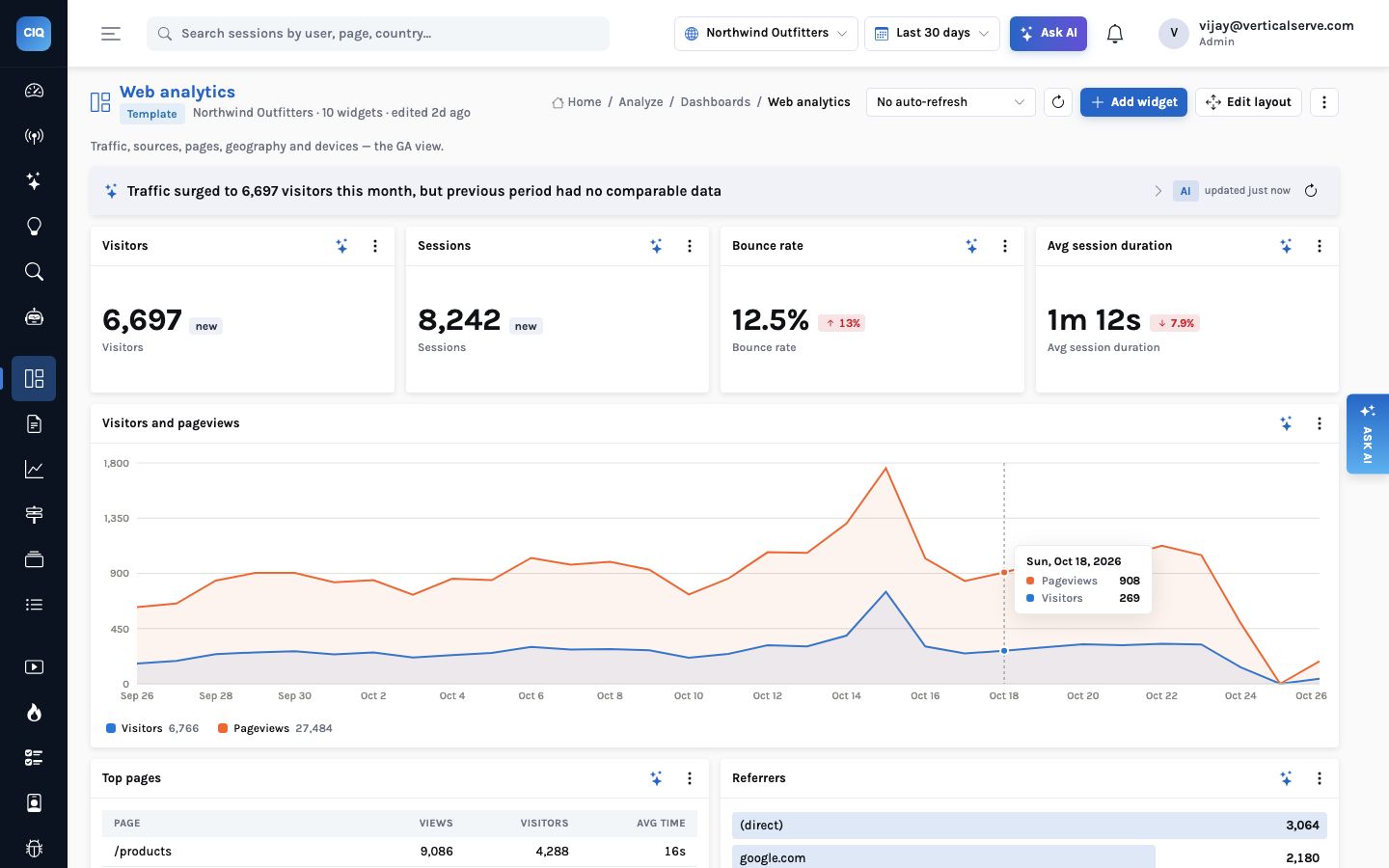Image resolution: width=1389 pixels, height=868 pixels.
Task: Open the bug icon in sidebar
Action: tap(34, 848)
